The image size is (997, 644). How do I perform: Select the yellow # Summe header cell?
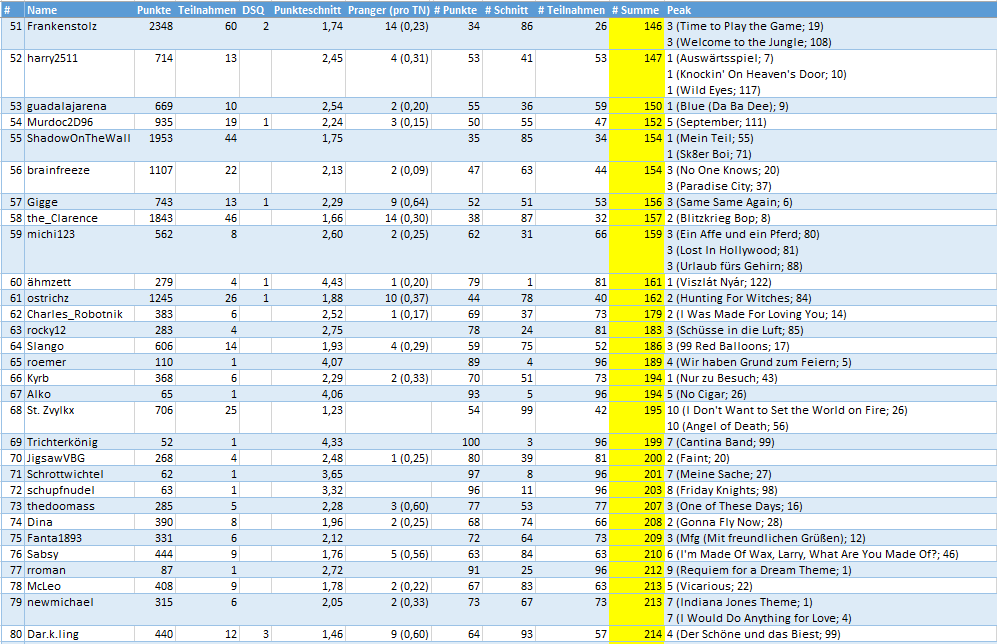click(x=637, y=9)
